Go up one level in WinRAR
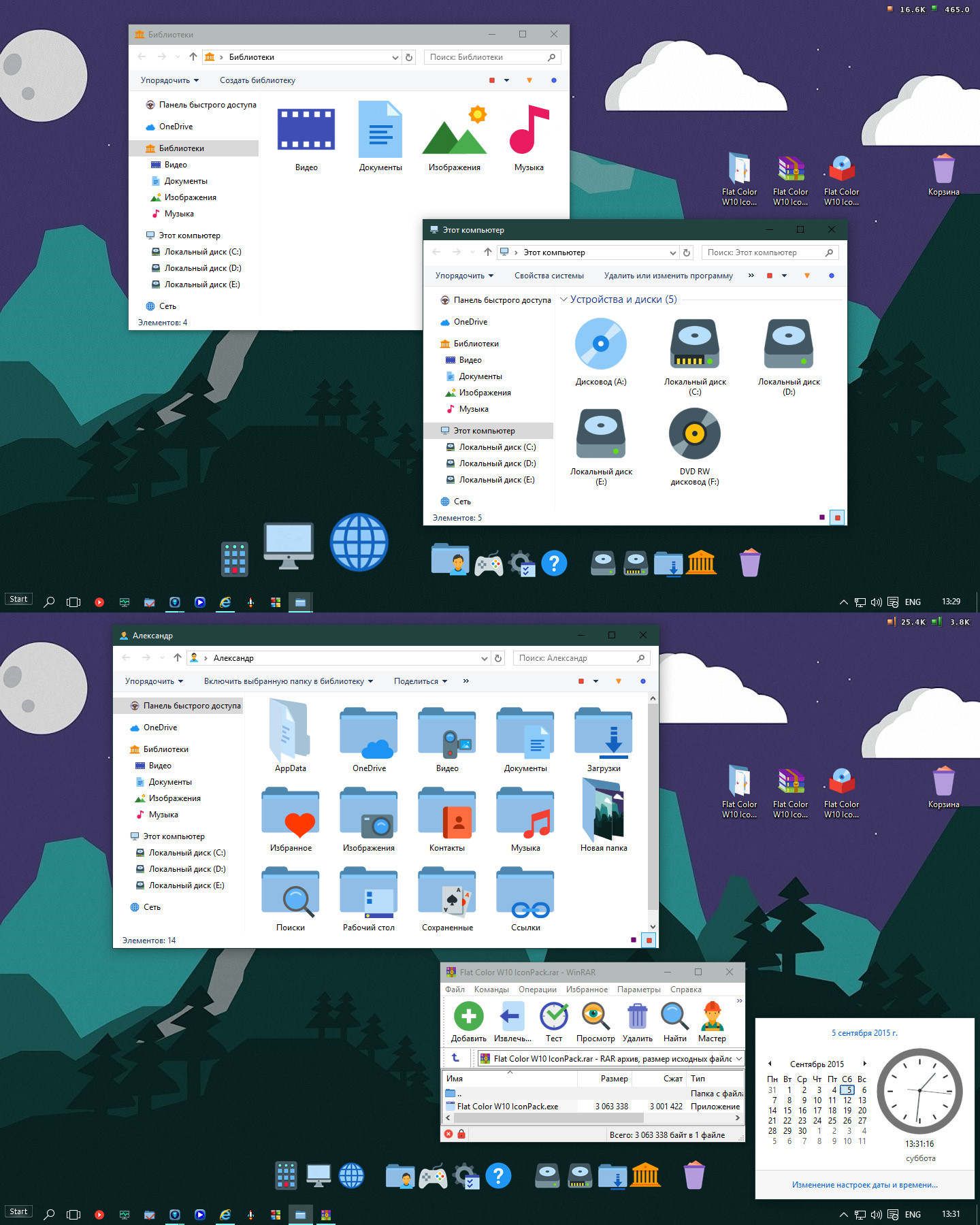The image size is (980, 1225). [455, 1058]
